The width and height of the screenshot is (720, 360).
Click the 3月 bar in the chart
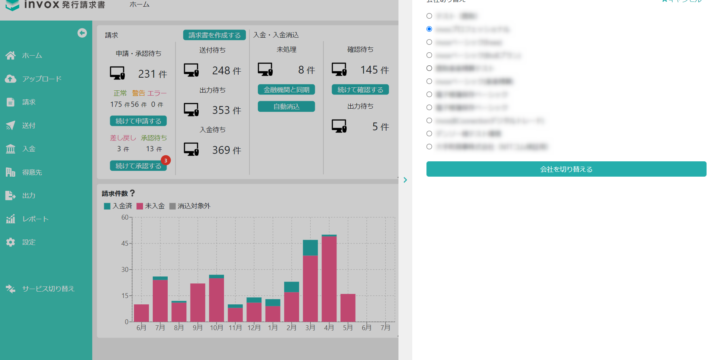310,281
